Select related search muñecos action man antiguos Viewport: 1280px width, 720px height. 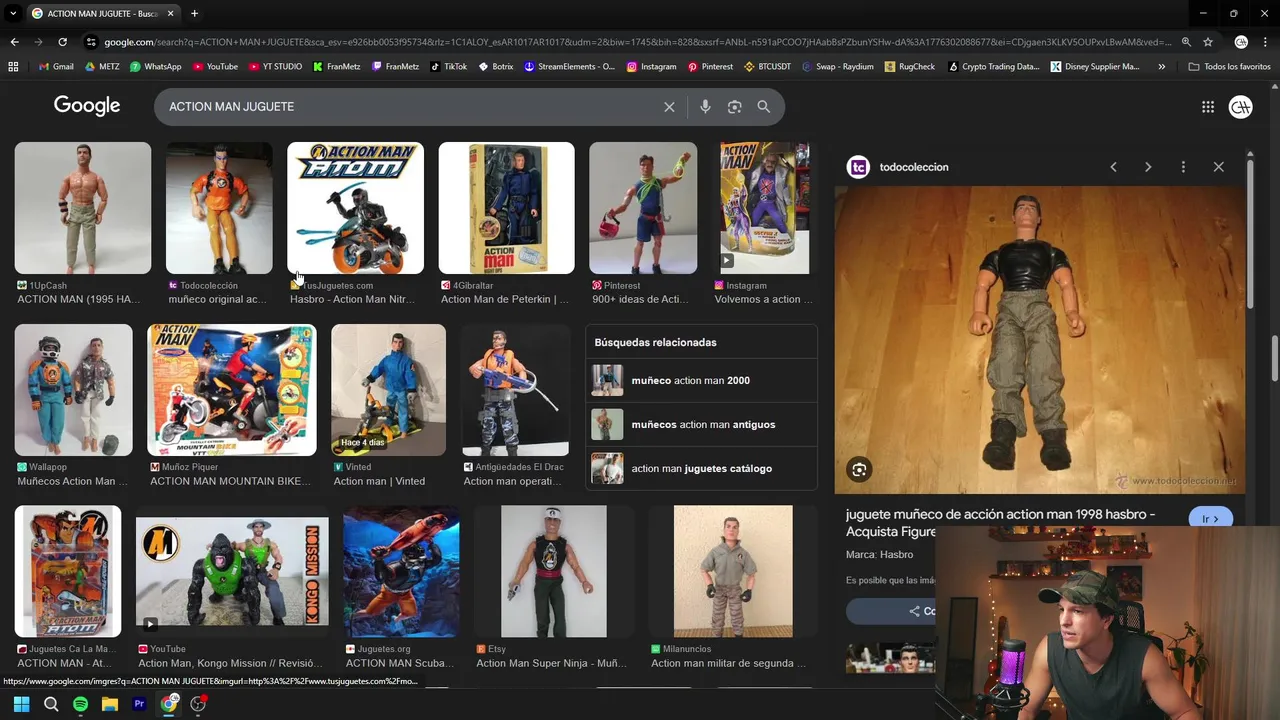pos(701,425)
